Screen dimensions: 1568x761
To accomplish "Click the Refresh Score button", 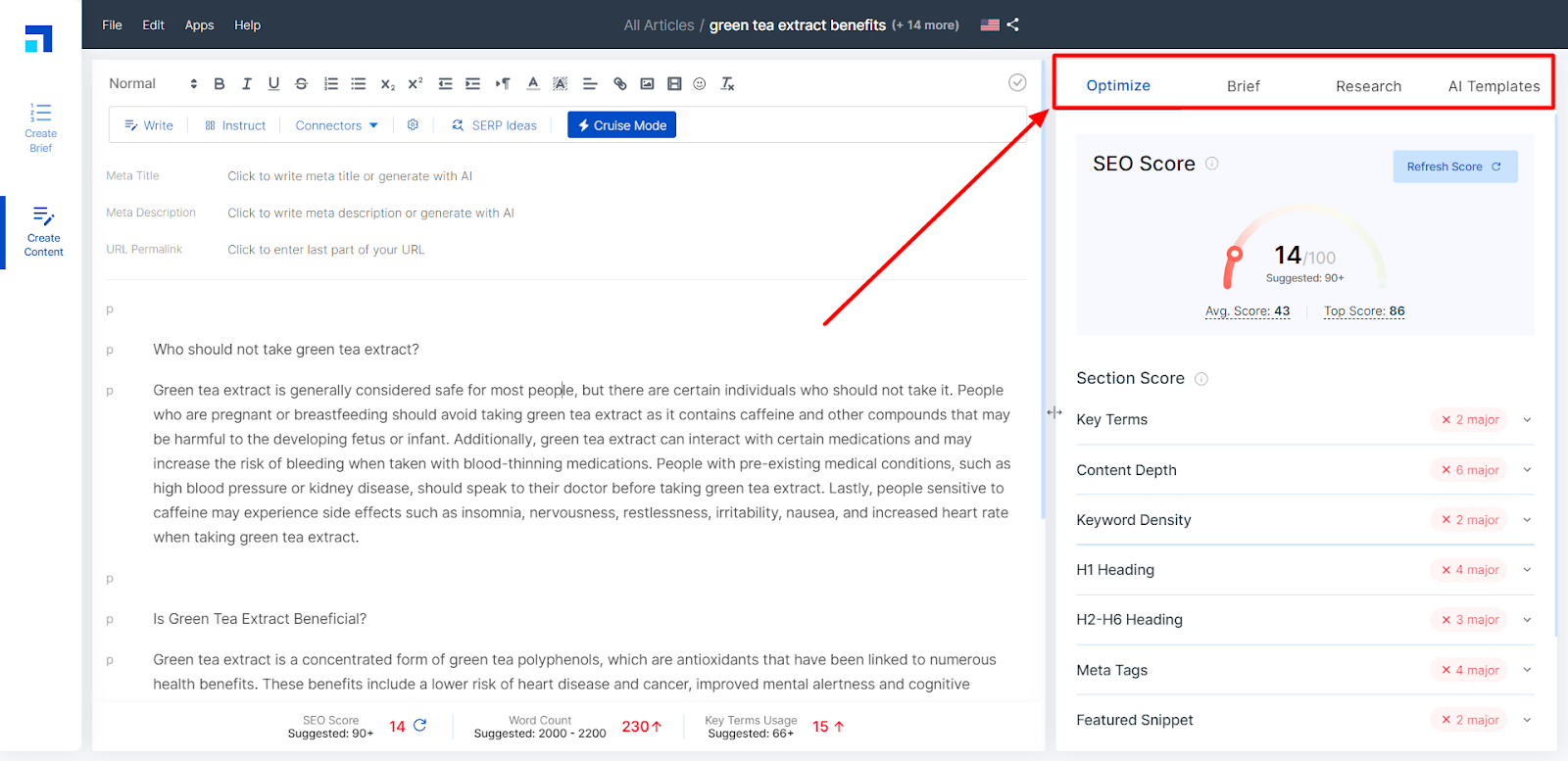I will pos(1455,166).
